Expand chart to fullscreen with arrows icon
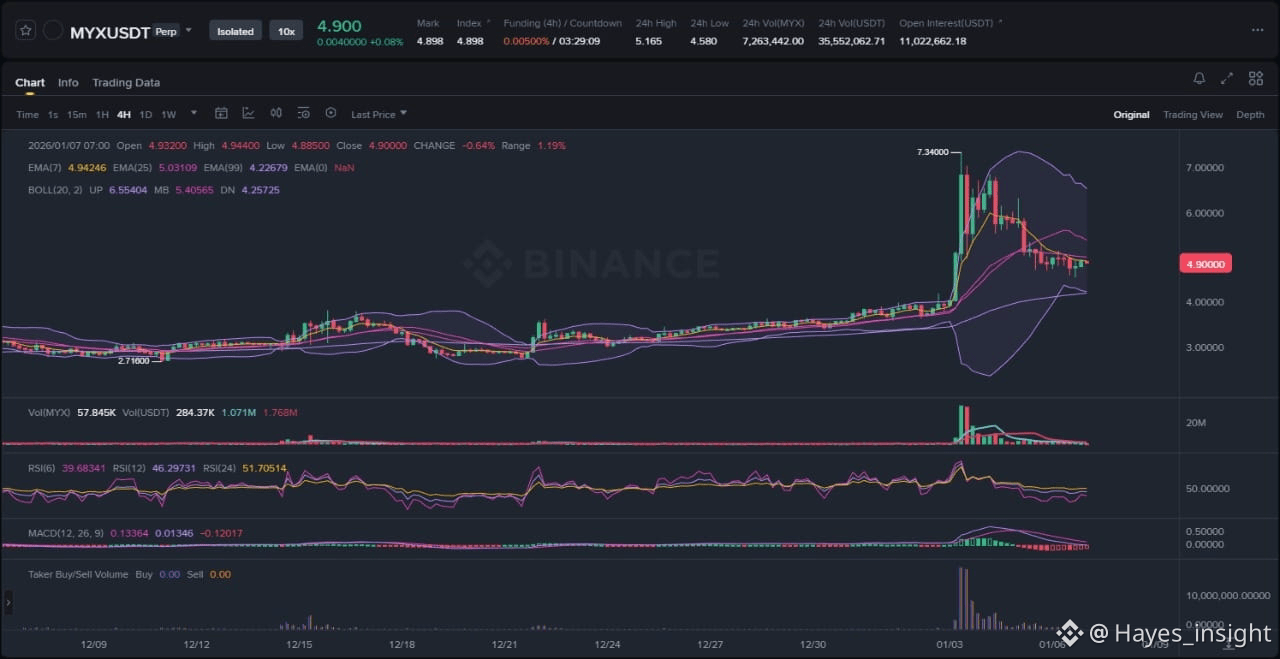The height and width of the screenshot is (659, 1280). click(1227, 79)
